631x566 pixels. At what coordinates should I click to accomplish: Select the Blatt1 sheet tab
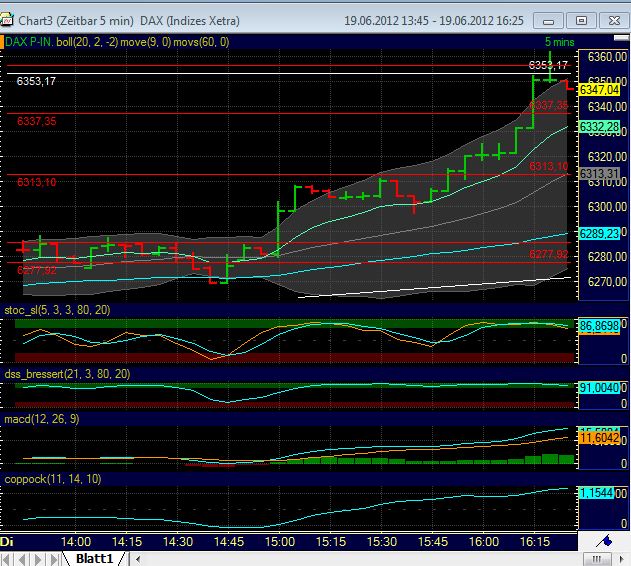(95, 559)
